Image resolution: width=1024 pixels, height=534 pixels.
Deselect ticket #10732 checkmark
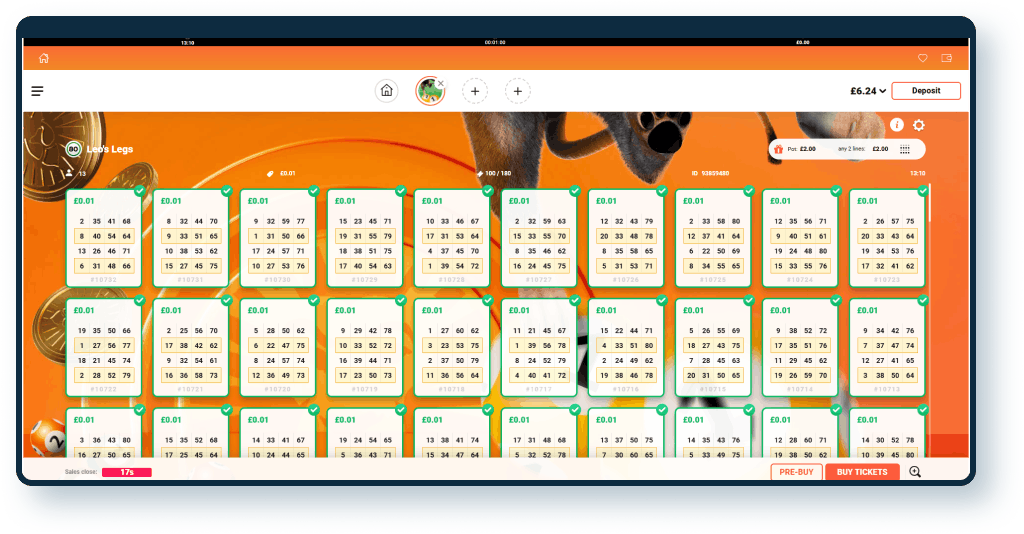[x=140, y=191]
